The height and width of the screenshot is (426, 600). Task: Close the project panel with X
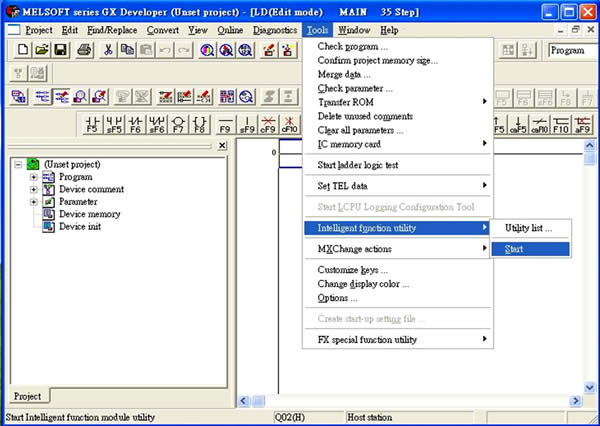click(222, 146)
